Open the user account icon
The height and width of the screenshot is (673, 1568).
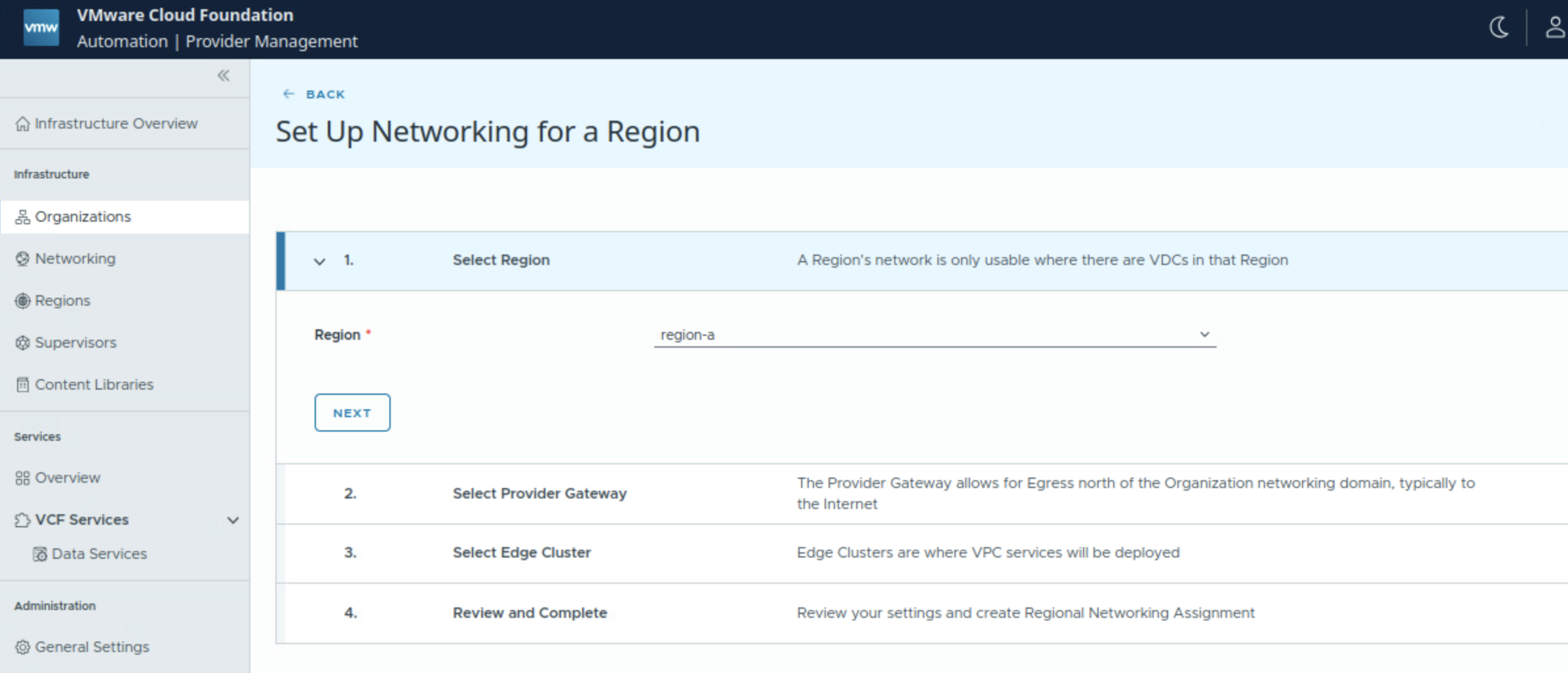(1555, 28)
